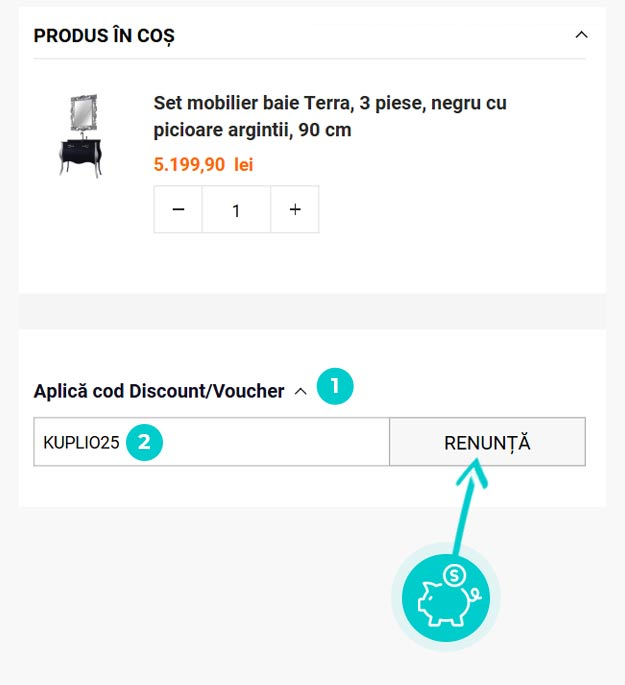Collapse the Produs în coș section chevron

point(581,35)
